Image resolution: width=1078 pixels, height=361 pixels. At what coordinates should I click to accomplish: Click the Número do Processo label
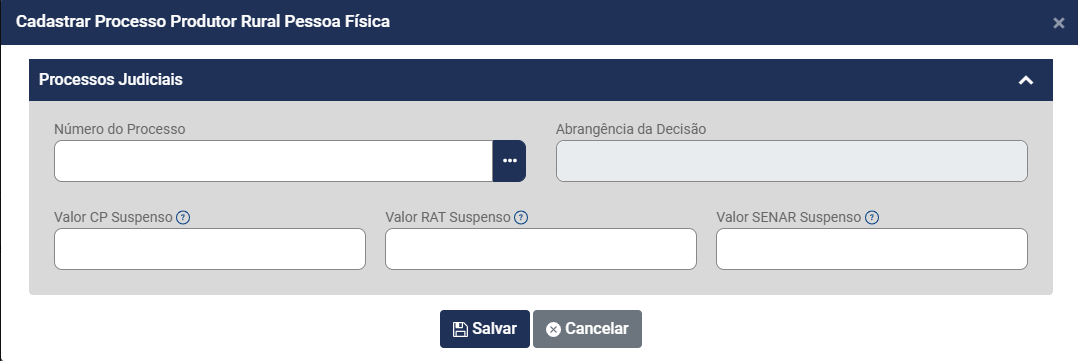click(x=120, y=129)
